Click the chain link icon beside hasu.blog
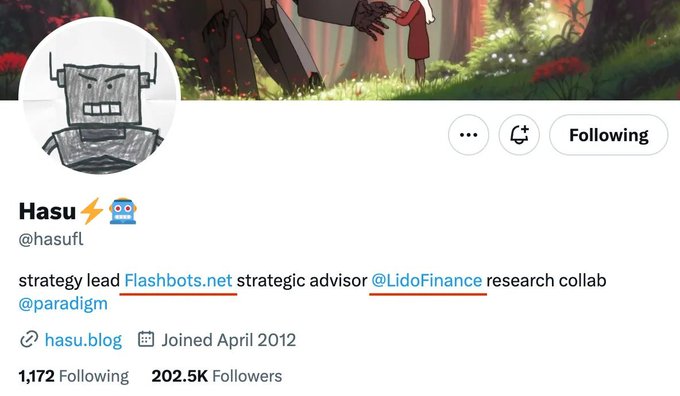Viewport: 680px width, 396px height. 29,340
